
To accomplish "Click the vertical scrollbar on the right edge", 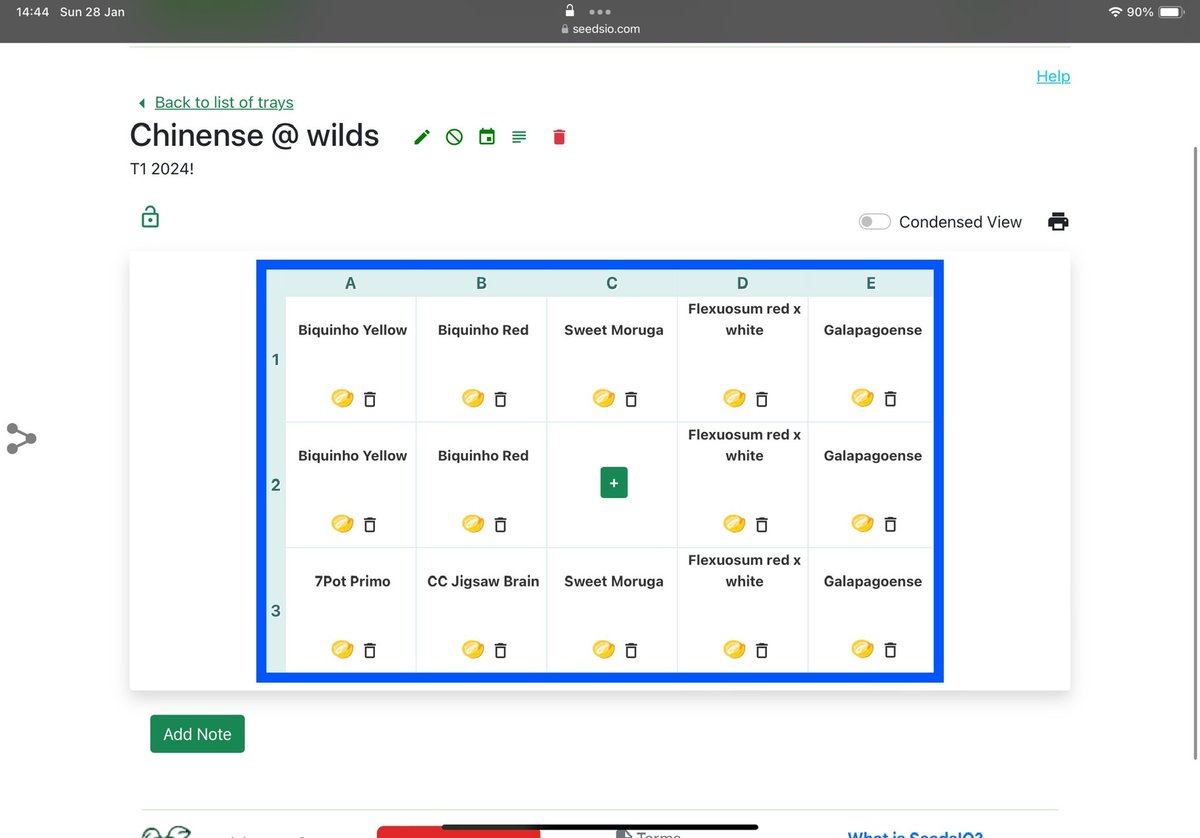I will 1196,454.
